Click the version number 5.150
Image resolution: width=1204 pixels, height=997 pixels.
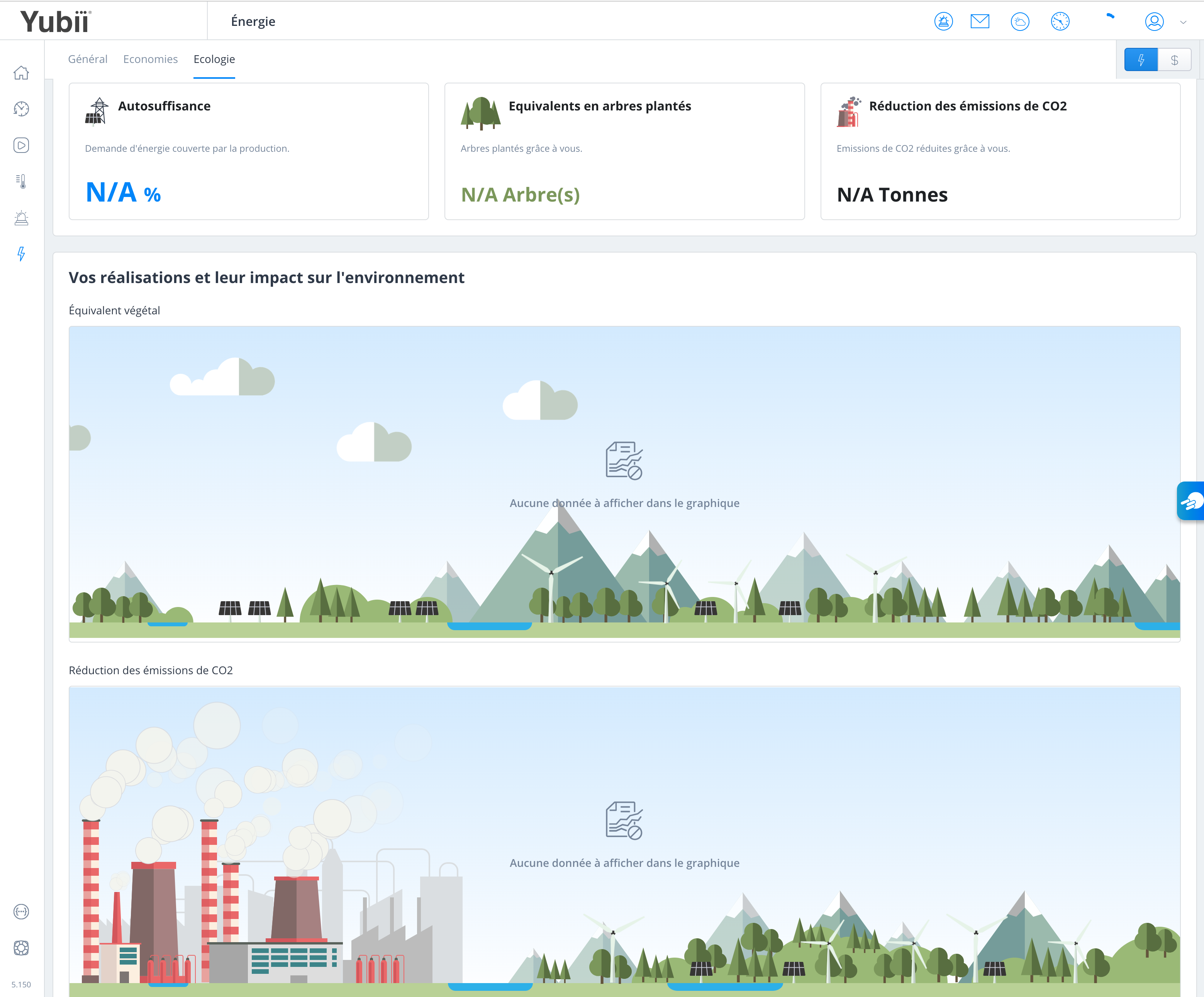tap(21, 984)
